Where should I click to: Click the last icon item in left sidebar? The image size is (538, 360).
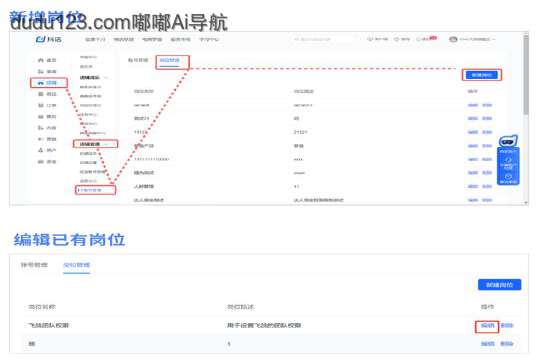click(47, 162)
